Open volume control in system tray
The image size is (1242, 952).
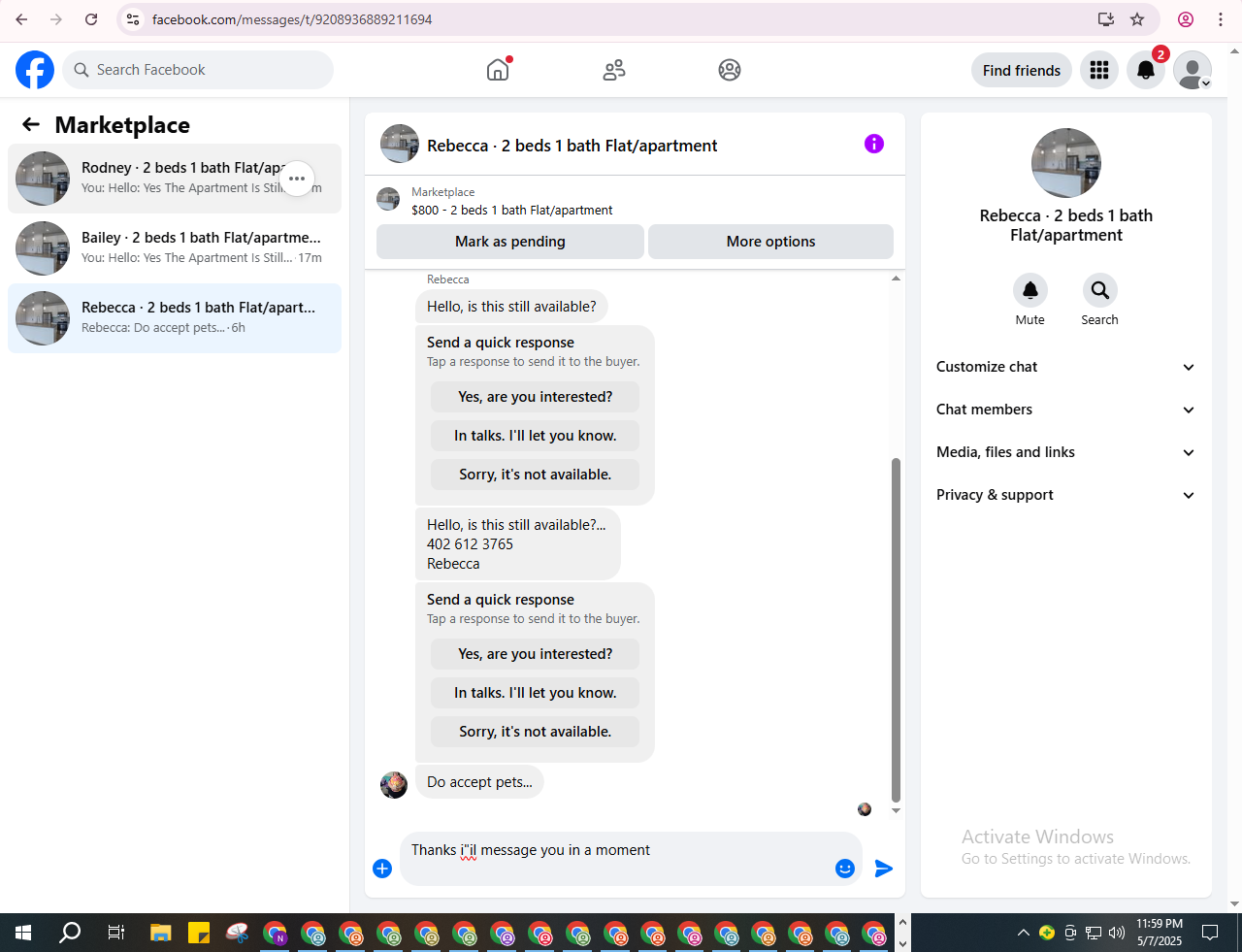[1117, 933]
